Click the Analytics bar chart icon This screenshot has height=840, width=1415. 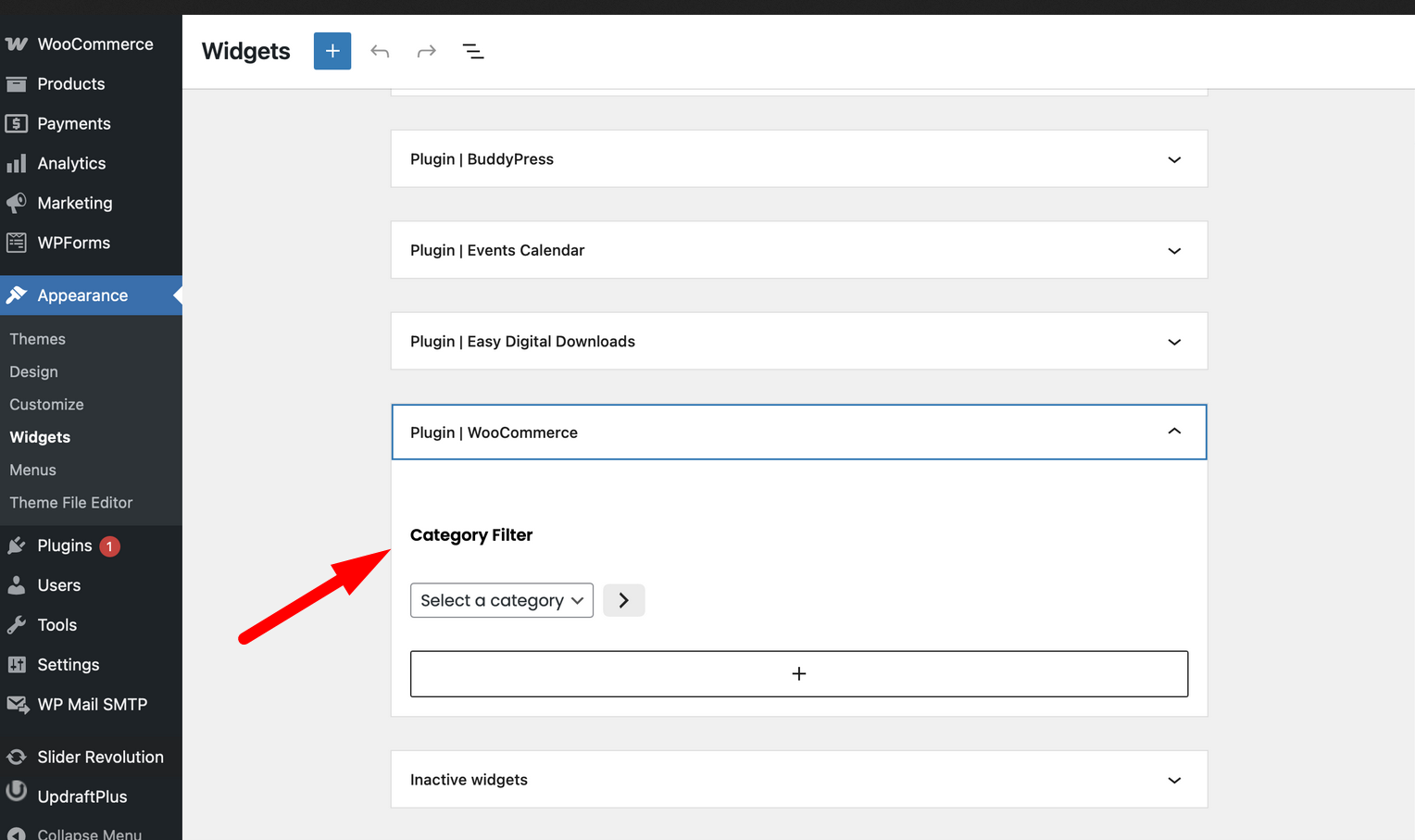17,164
